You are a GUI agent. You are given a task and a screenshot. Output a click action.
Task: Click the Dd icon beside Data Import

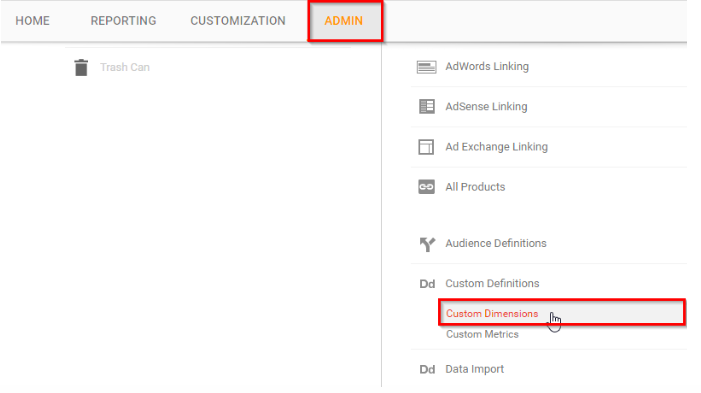point(427,370)
